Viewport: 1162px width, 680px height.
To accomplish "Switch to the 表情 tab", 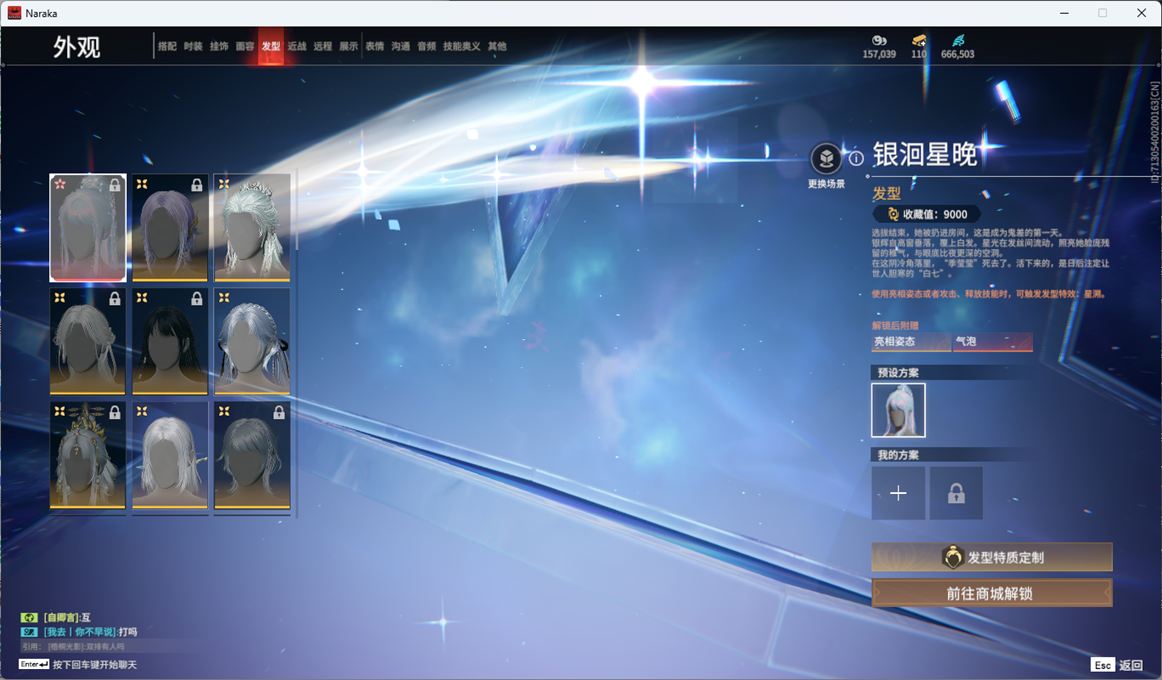I will coord(375,46).
